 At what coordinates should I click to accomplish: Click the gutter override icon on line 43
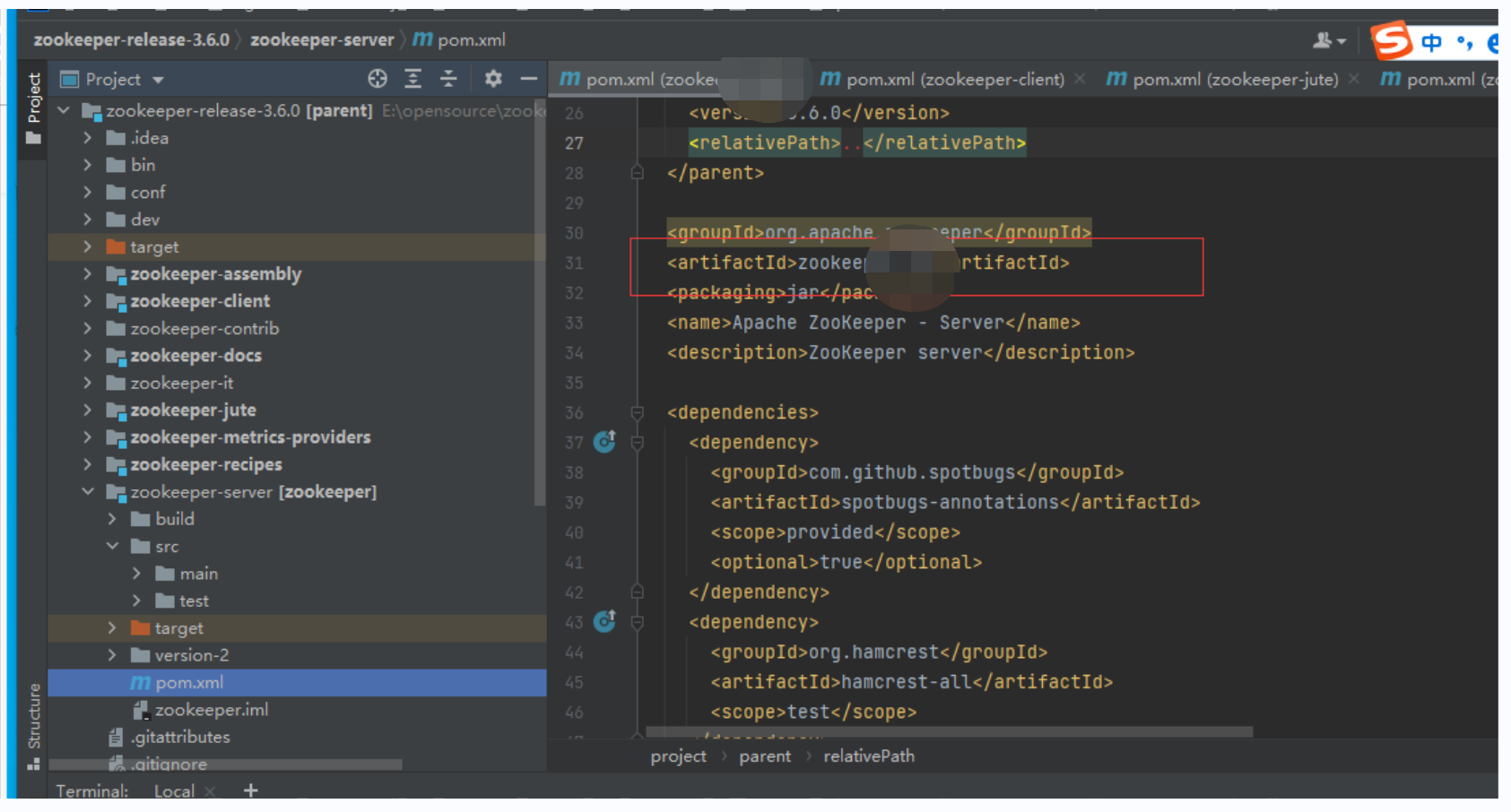coord(605,621)
